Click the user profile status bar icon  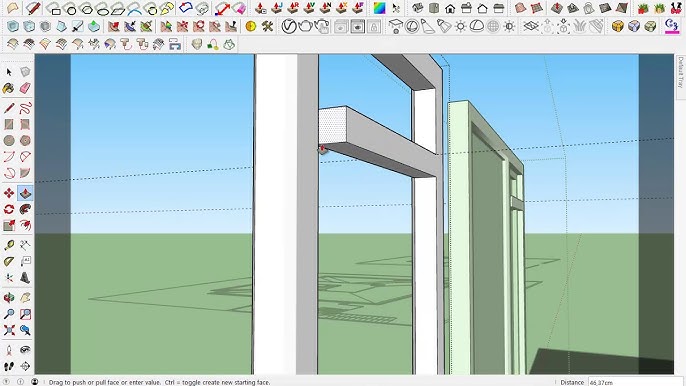click(35, 382)
